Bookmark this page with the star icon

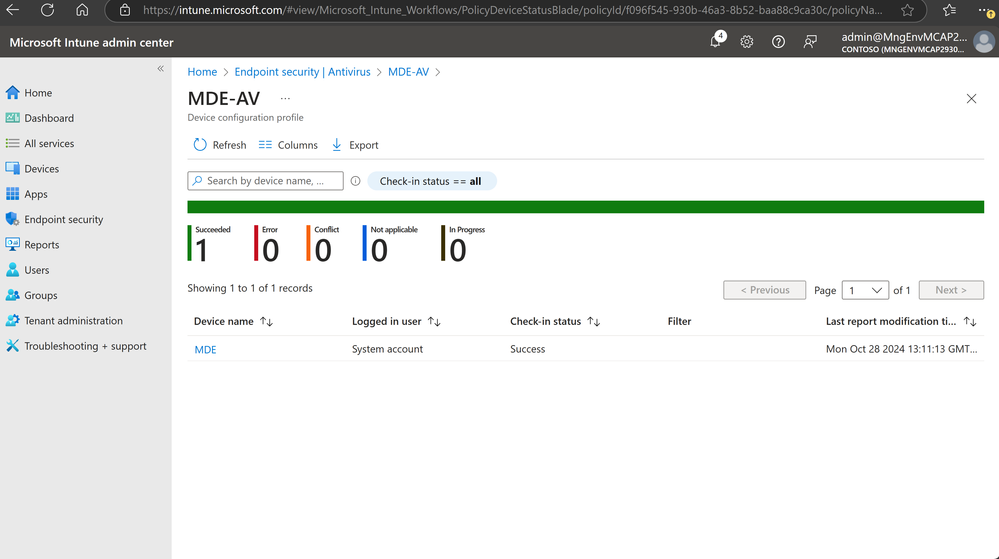point(907,10)
